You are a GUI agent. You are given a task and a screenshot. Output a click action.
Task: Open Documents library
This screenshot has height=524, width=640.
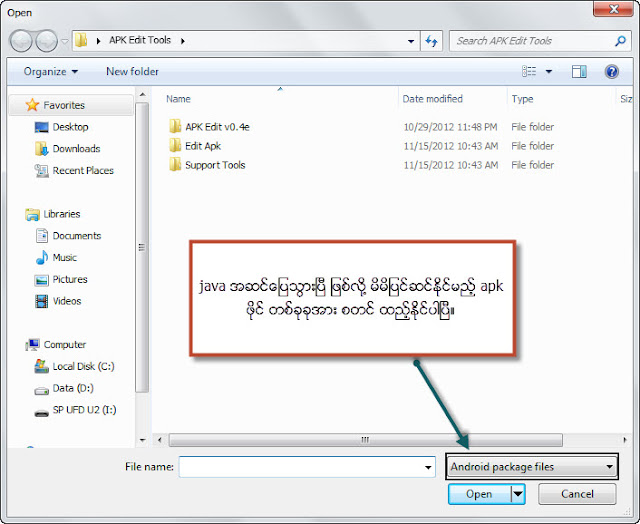[x=77, y=235]
